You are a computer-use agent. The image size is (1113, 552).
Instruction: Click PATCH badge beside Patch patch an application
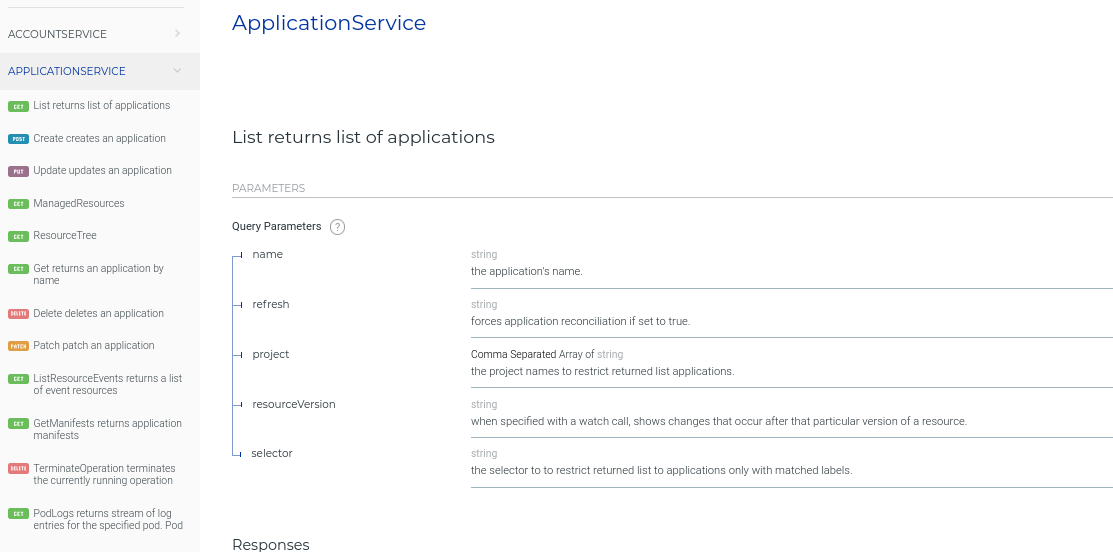tap(18, 346)
